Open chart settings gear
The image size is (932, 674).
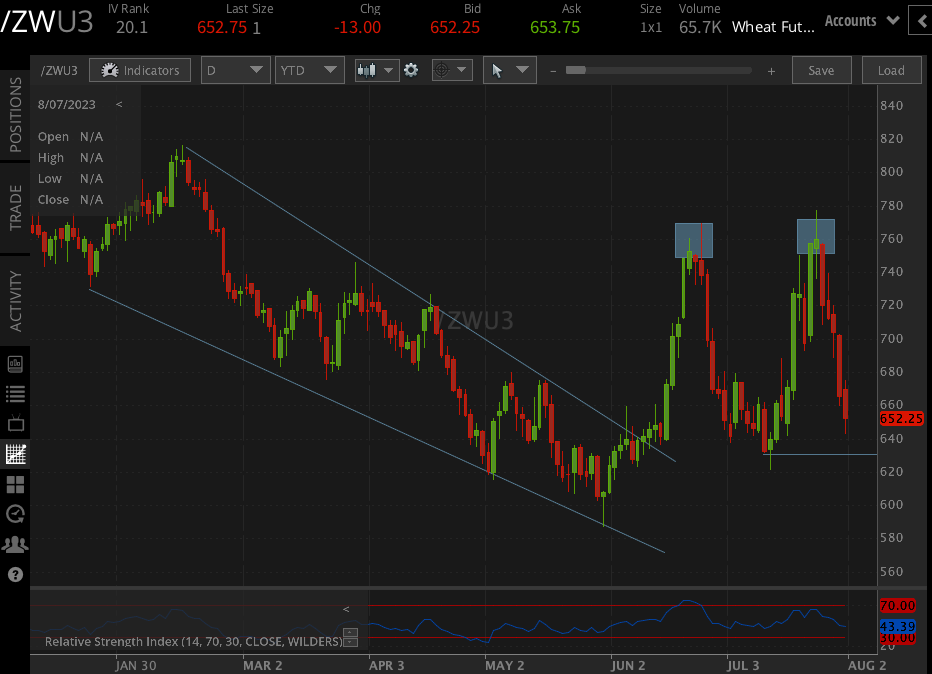click(x=411, y=70)
